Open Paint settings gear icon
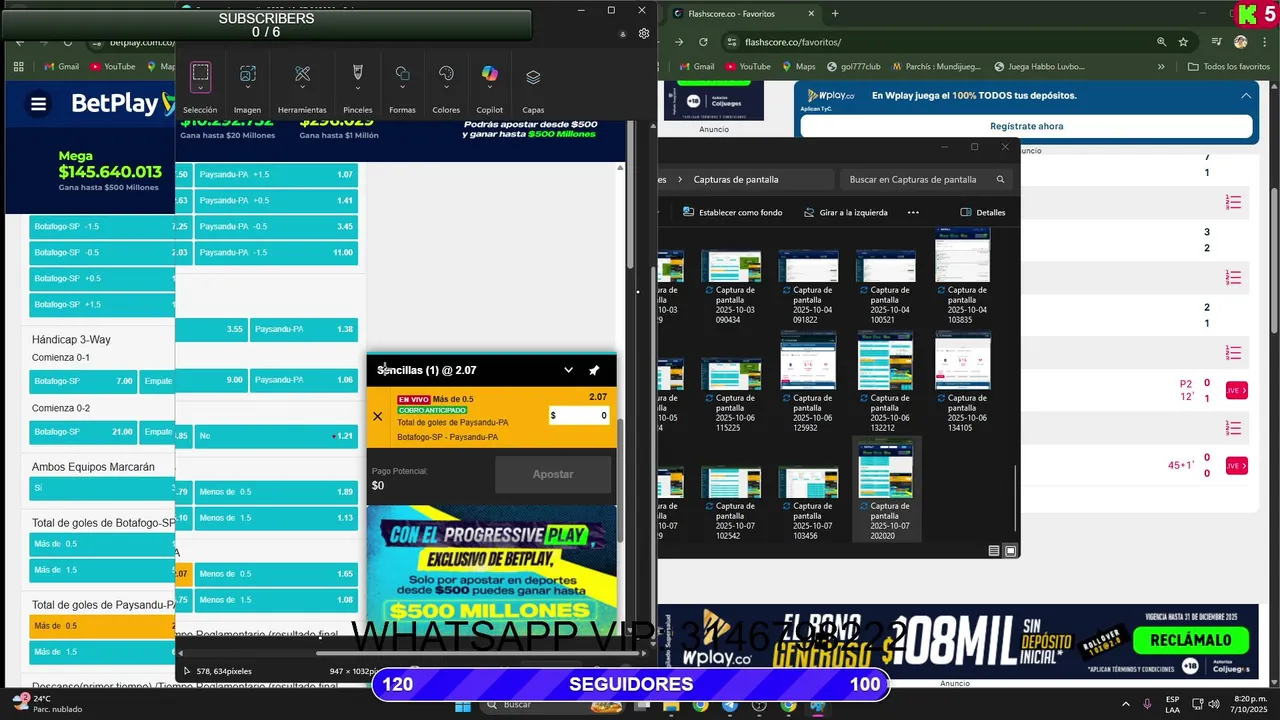 [x=644, y=33]
